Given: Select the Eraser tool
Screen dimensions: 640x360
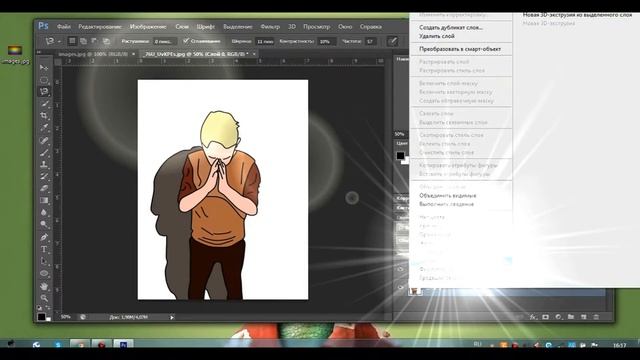Looking at the screenshot, I should (44, 188).
